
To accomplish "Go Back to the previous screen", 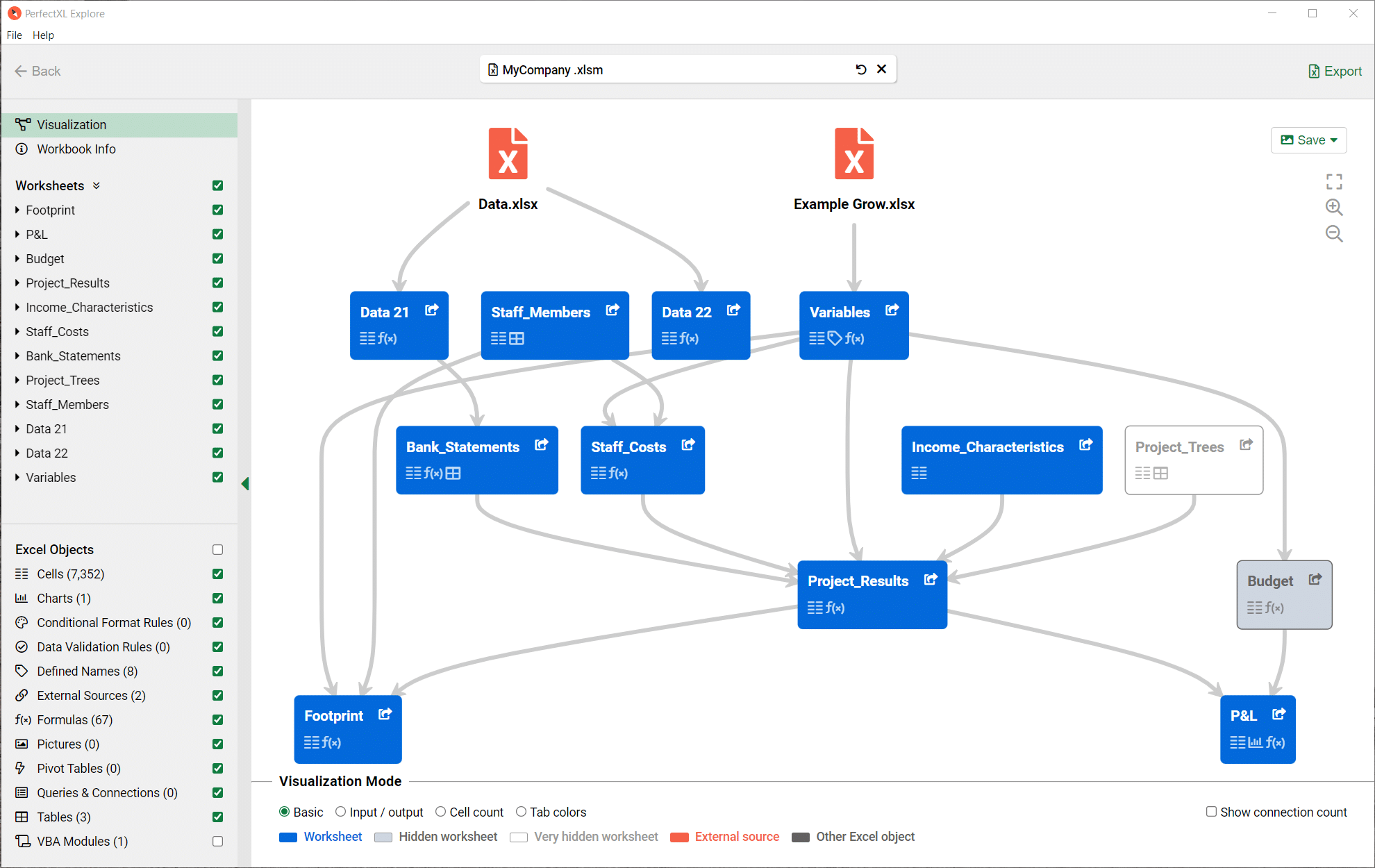I will 37,71.
